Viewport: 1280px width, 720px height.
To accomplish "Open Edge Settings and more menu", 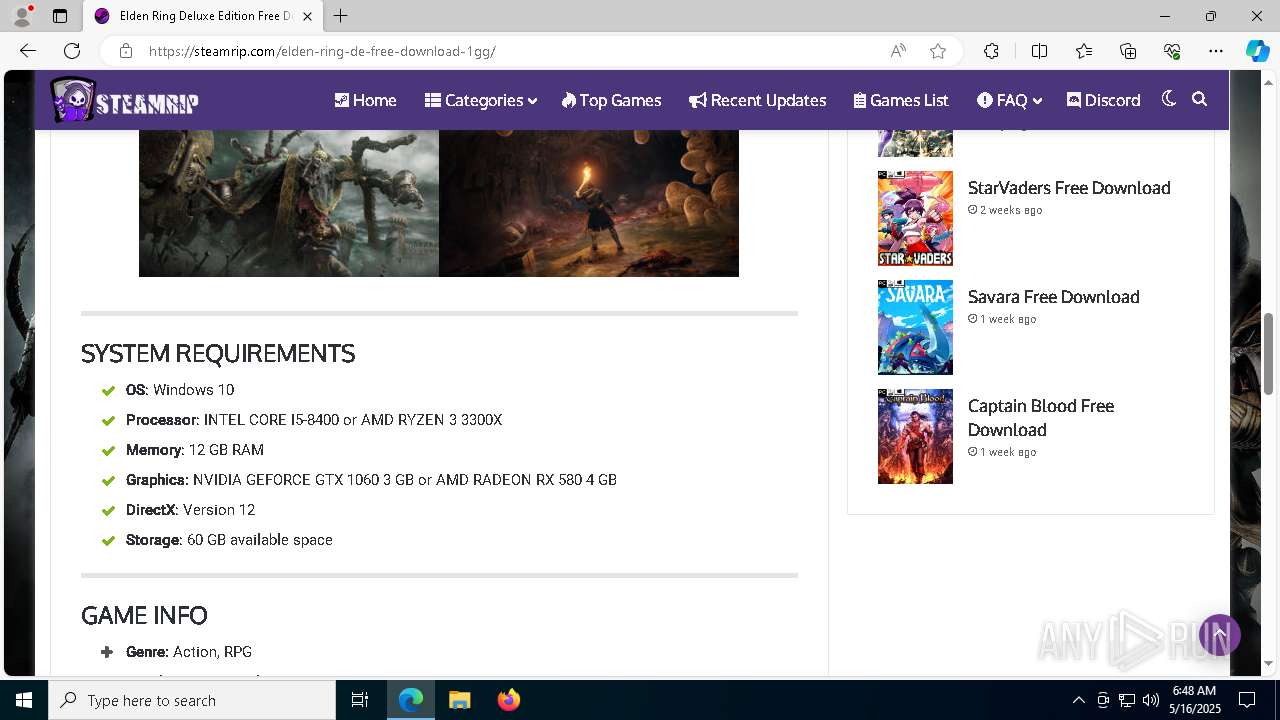I will tap(1216, 51).
